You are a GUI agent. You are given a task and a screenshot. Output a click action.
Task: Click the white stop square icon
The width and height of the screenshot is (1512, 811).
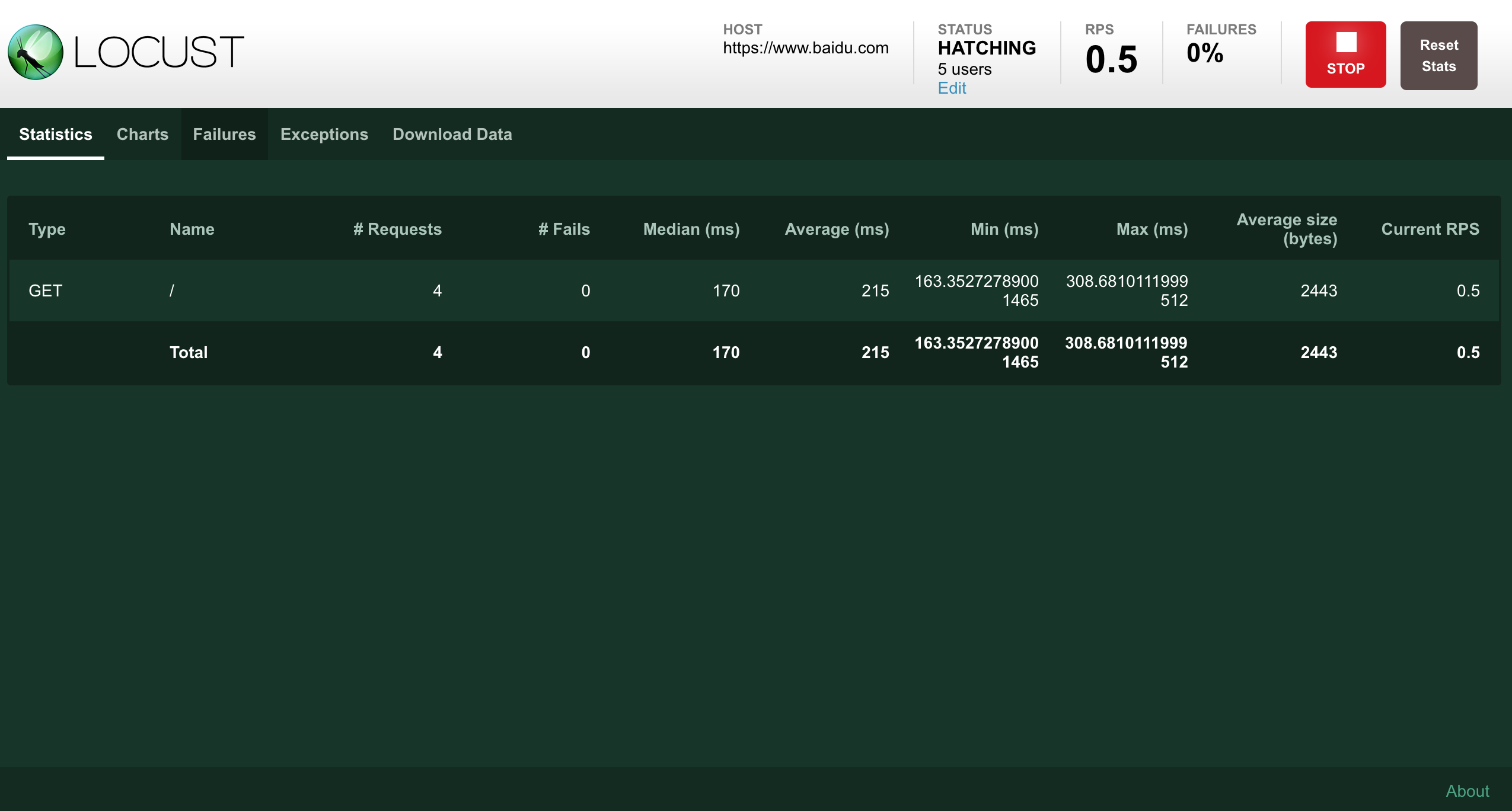pyautogui.click(x=1345, y=43)
